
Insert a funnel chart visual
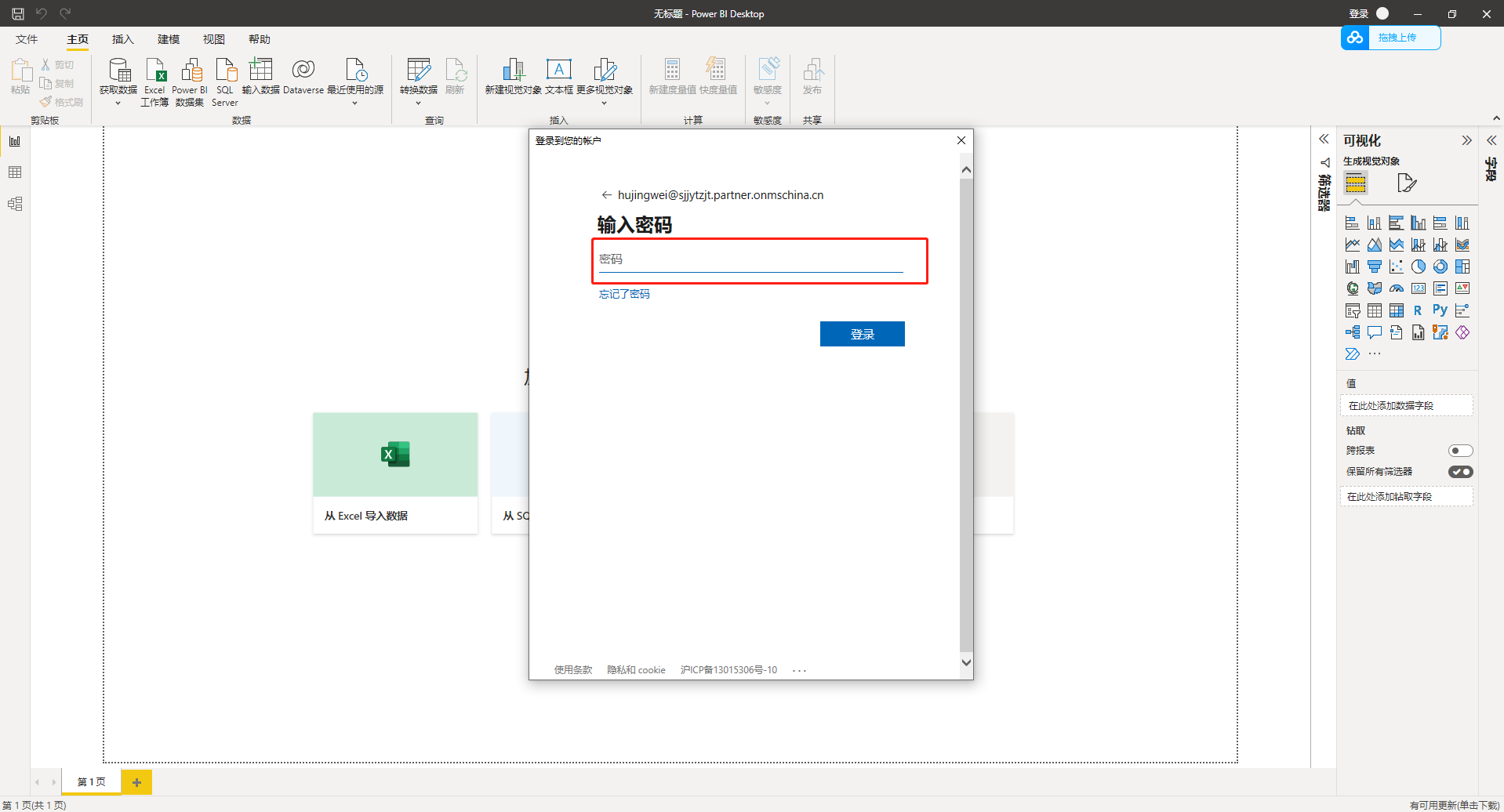pos(1374,266)
